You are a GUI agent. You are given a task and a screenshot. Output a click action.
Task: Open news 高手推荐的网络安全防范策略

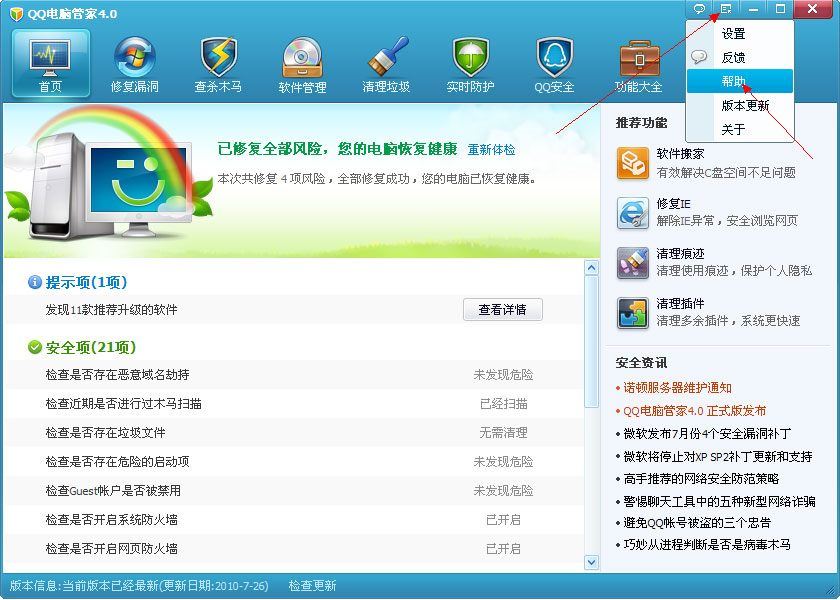701,478
